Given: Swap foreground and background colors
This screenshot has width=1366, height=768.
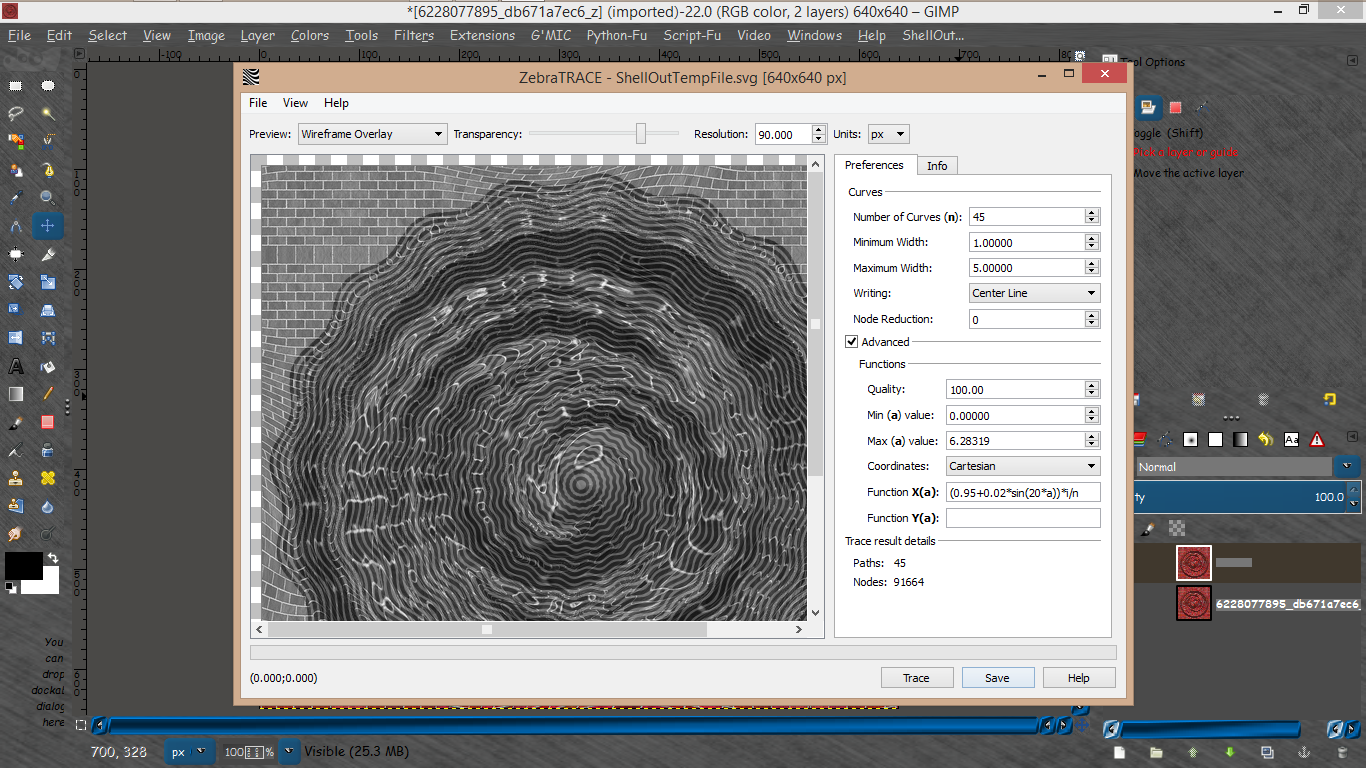Looking at the screenshot, I should tap(52, 558).
